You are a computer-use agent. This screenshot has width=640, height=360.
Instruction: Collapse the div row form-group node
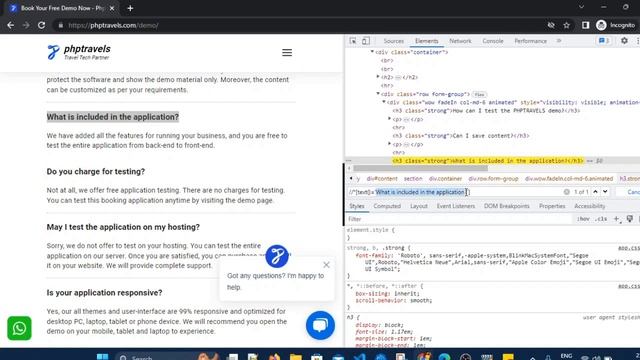[378, 93]
